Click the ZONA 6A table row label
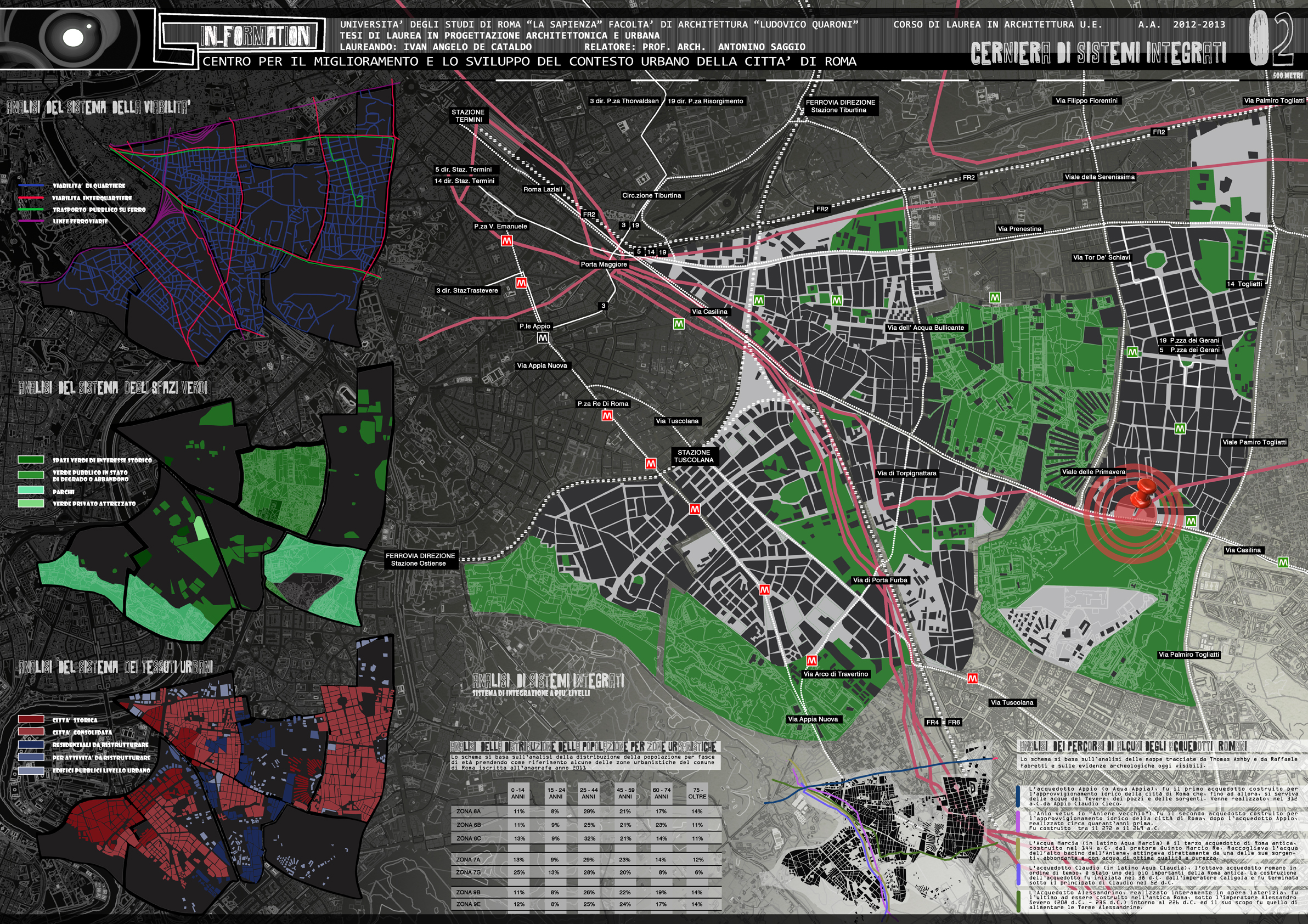Screen dimensions: 1308x924 469,811
